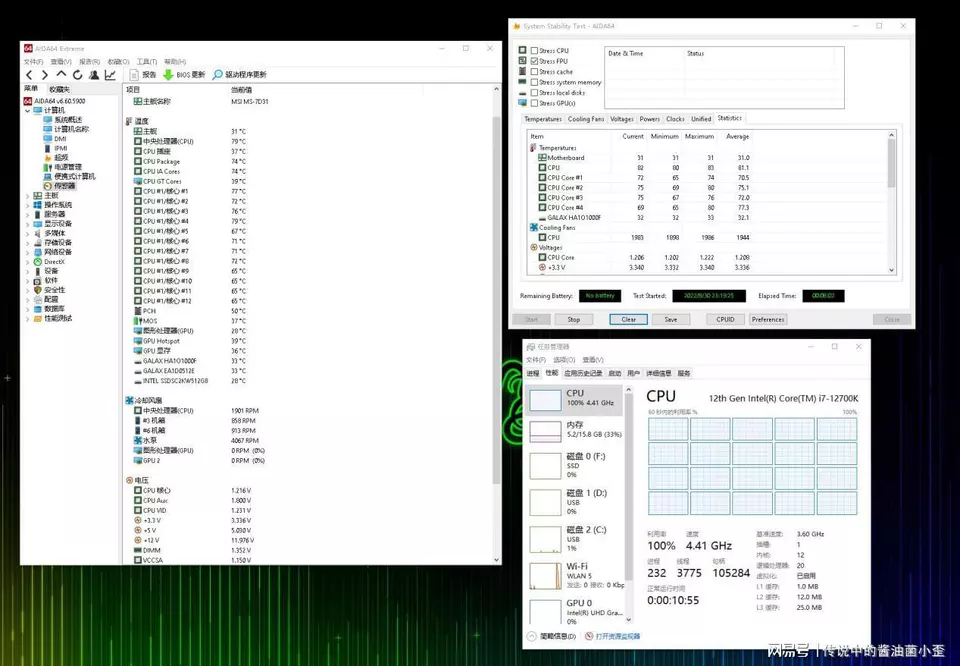This screenshot has width=960, height=666.
Task: Expand the 性能测试 benchmark tree node
Action: click(28, 318)
